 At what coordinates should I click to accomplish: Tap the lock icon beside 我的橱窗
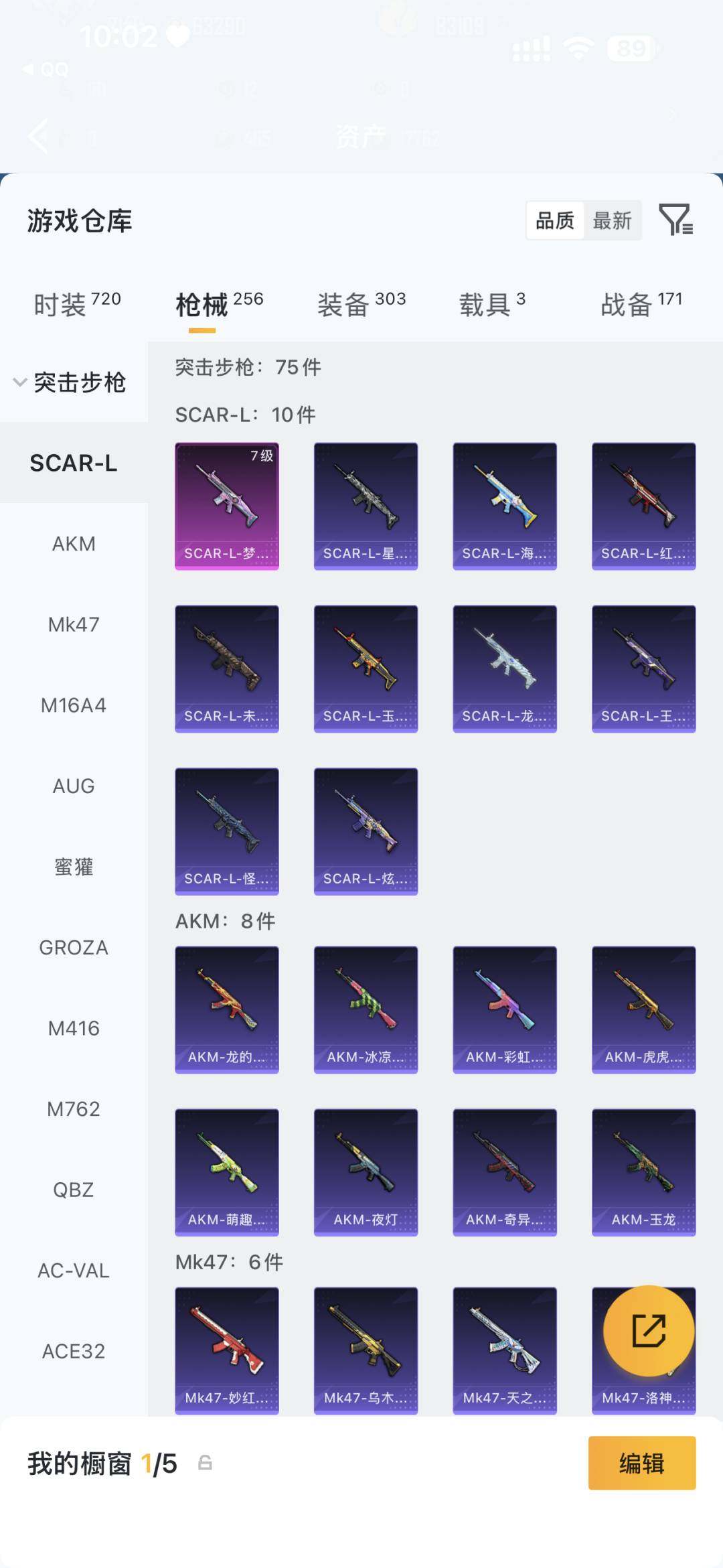pos(205,1463)
